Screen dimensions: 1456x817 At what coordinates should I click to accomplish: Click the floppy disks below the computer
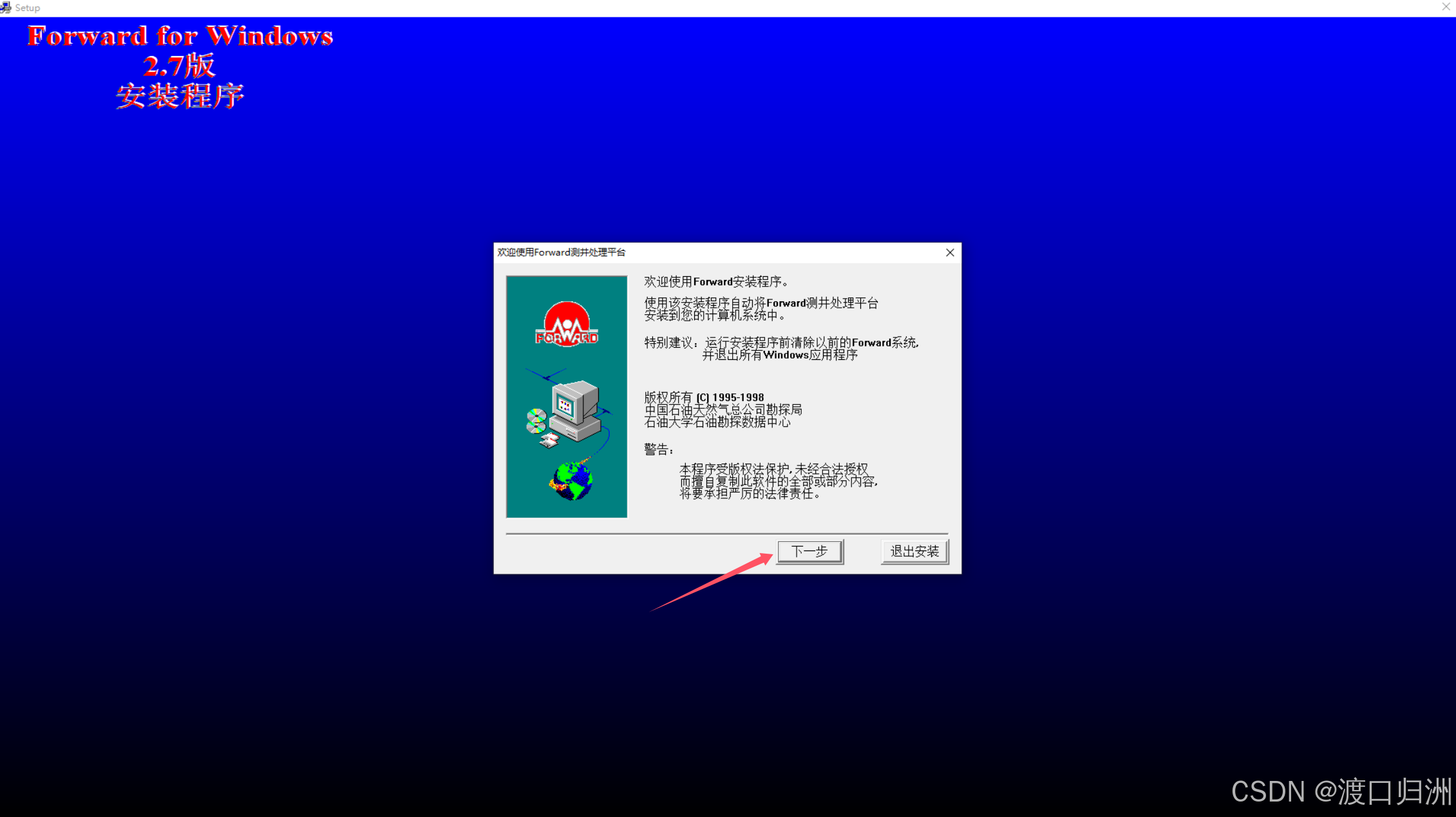click(x=549, y=440)
